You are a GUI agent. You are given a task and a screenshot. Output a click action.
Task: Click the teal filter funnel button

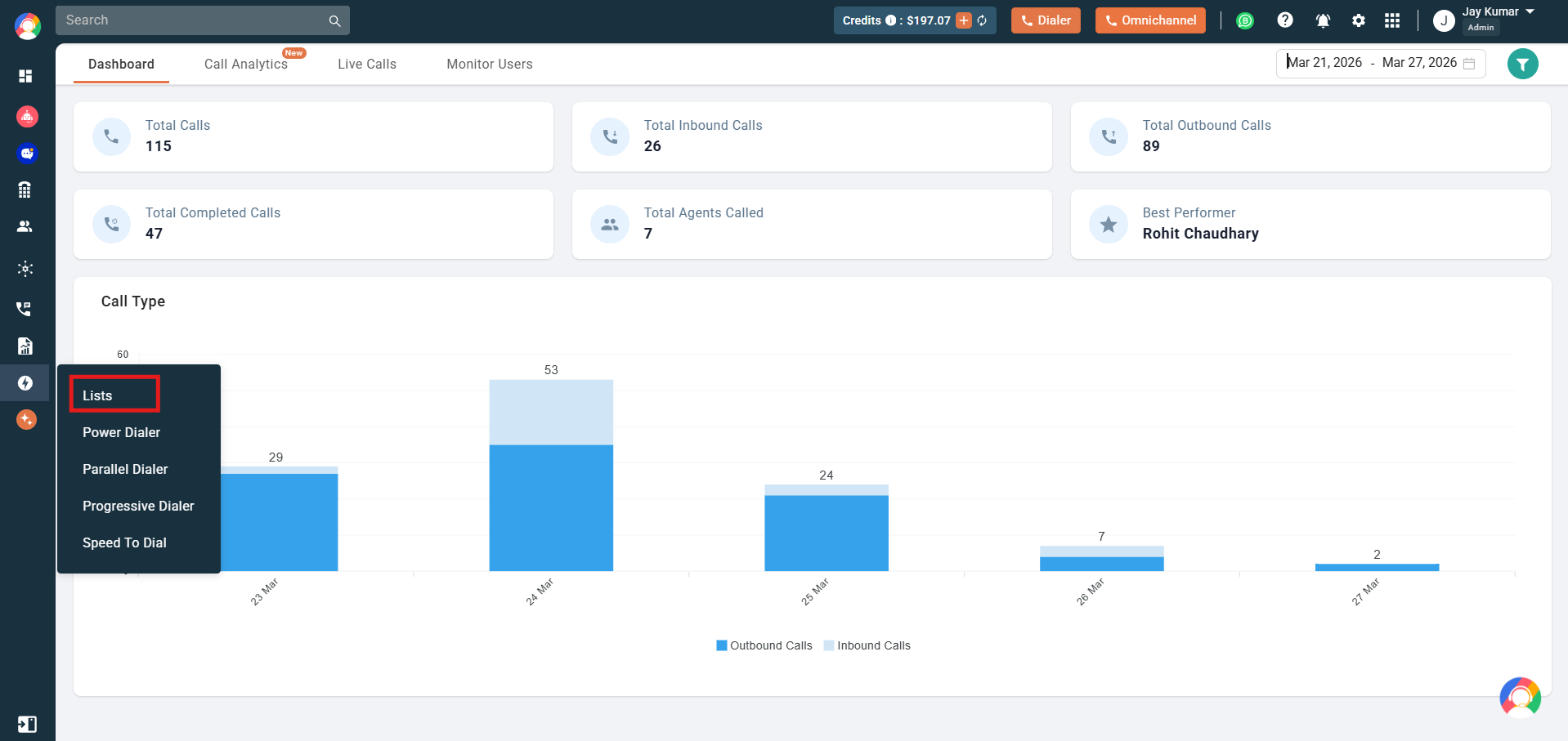click(1522, 64)
